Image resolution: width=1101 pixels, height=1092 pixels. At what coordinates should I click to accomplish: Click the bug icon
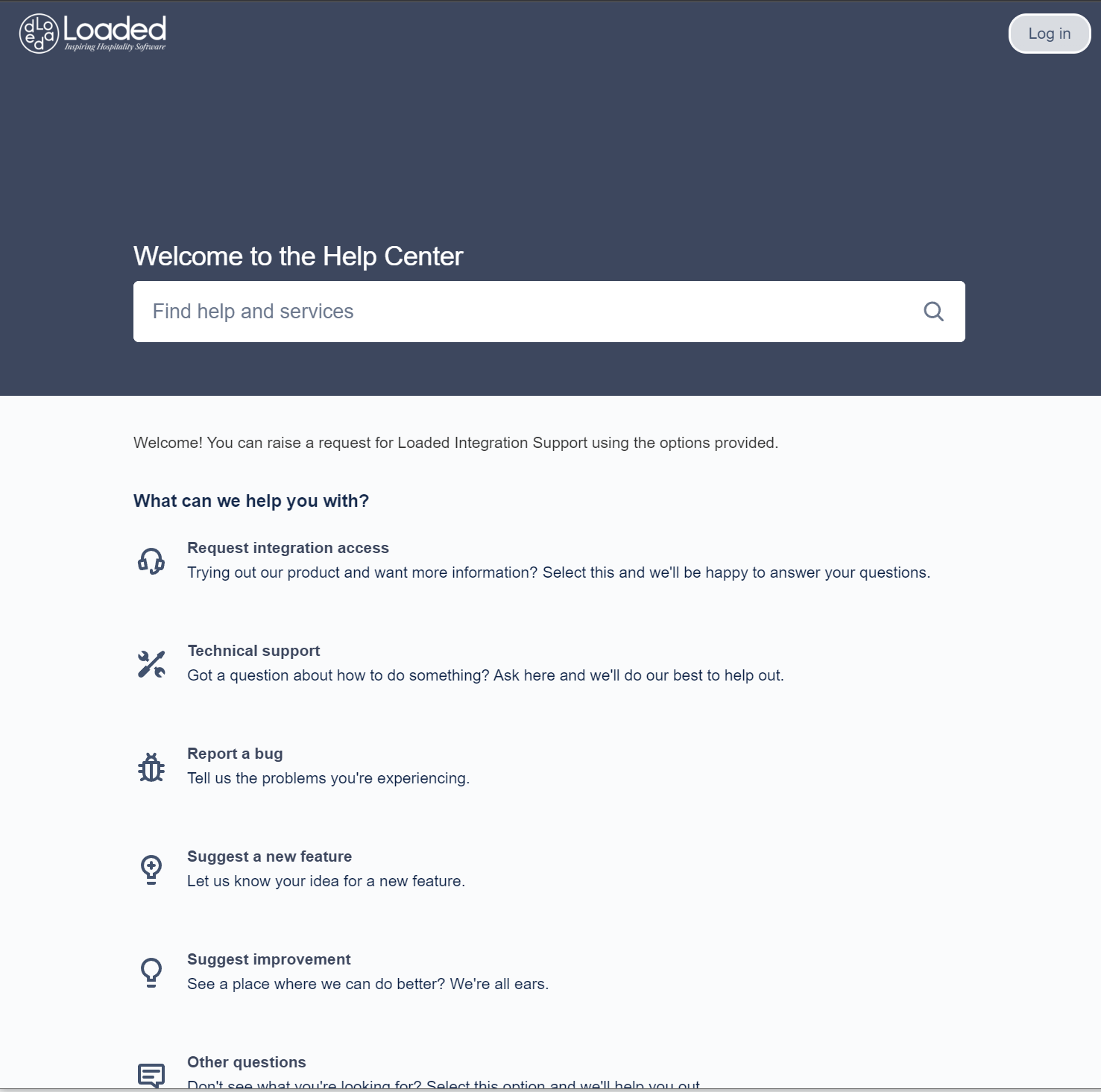coord(151,767)
